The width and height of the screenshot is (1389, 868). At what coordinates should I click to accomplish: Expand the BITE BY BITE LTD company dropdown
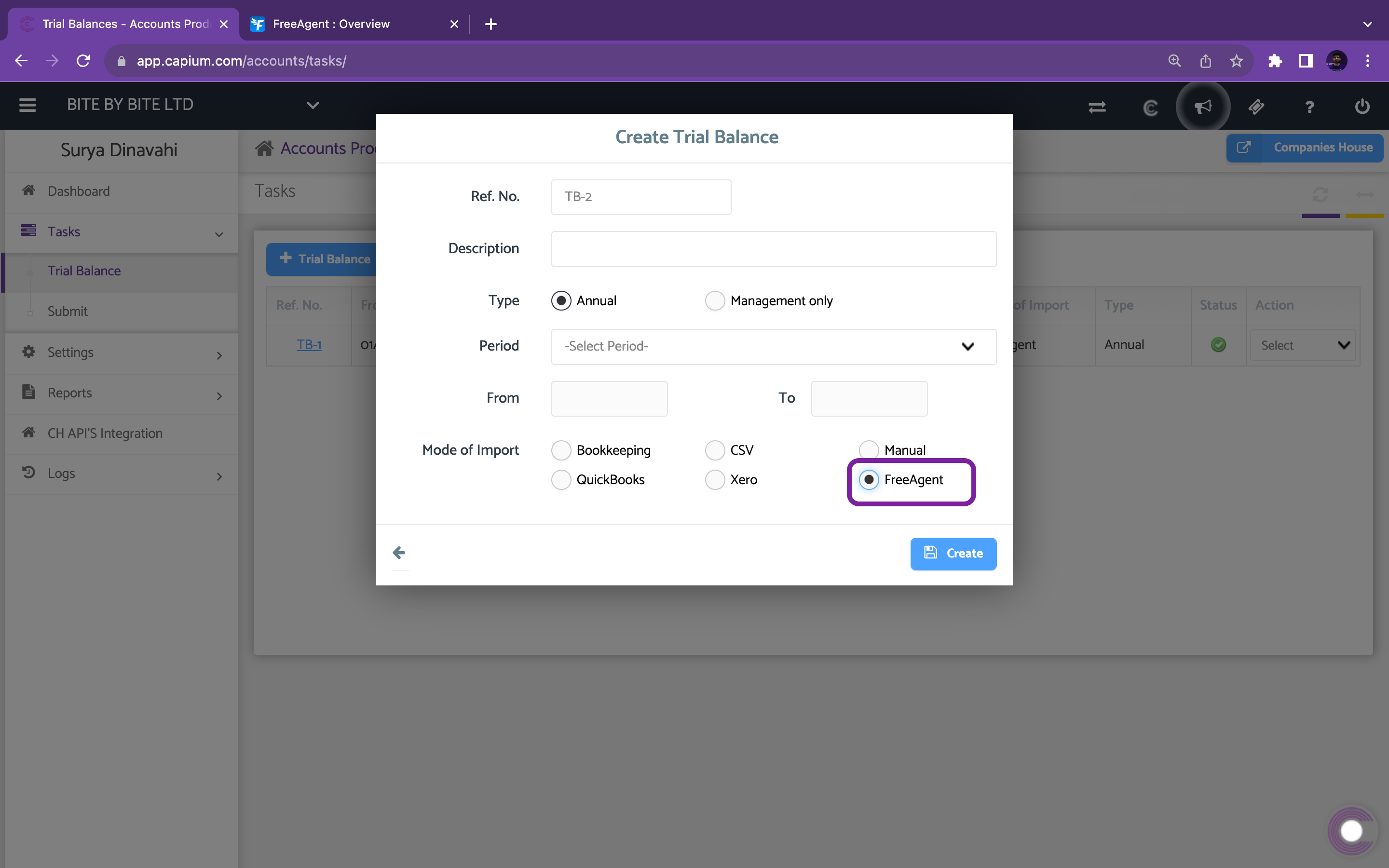click(x=312, y=105)
